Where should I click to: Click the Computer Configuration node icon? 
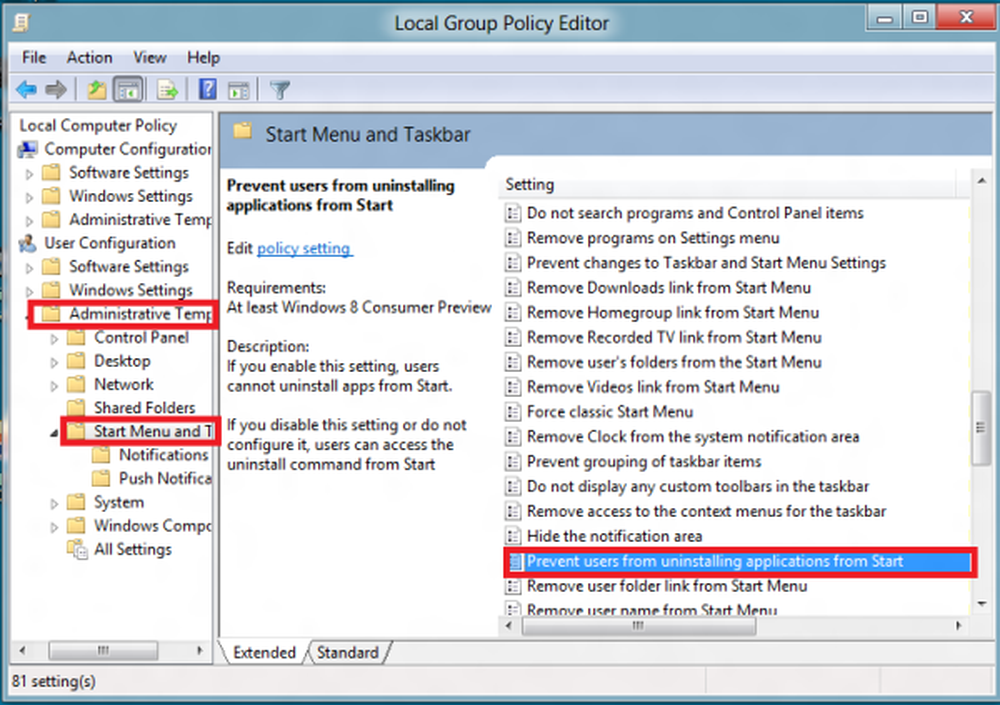pyautogui.click(x=28, y=149)
